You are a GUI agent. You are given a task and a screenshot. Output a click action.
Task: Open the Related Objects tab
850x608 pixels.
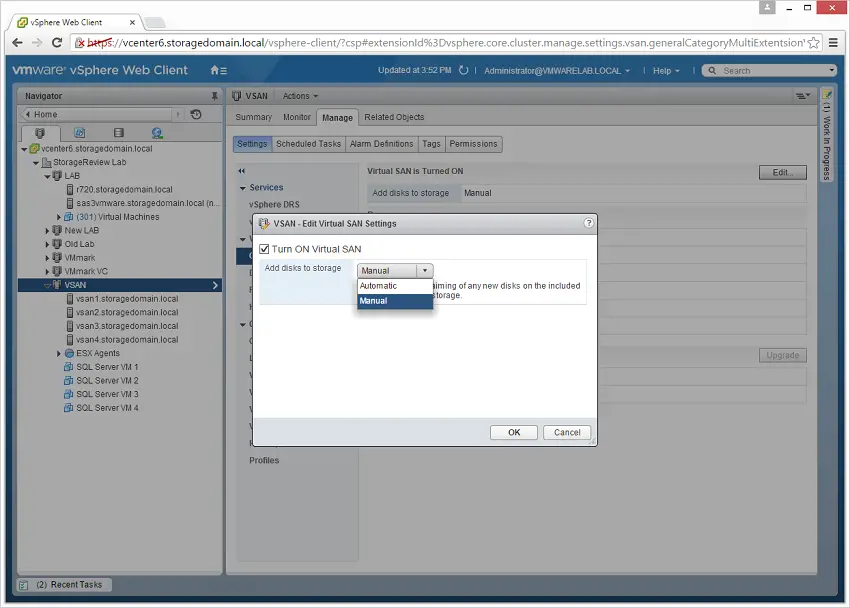pos(394,117)
